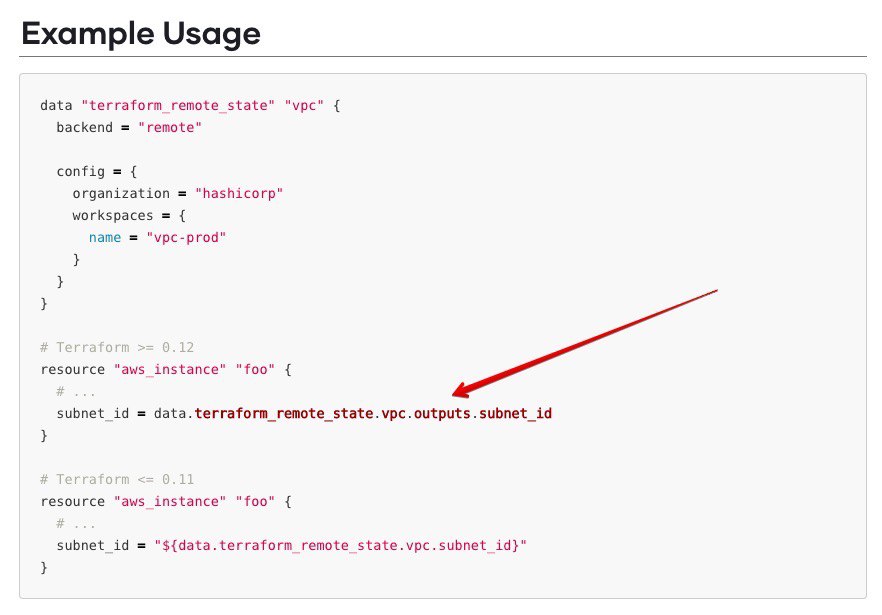Viewport: 882px width, 615px height.
Task: Click the blue "name" attribute
Action: (104, 237)
